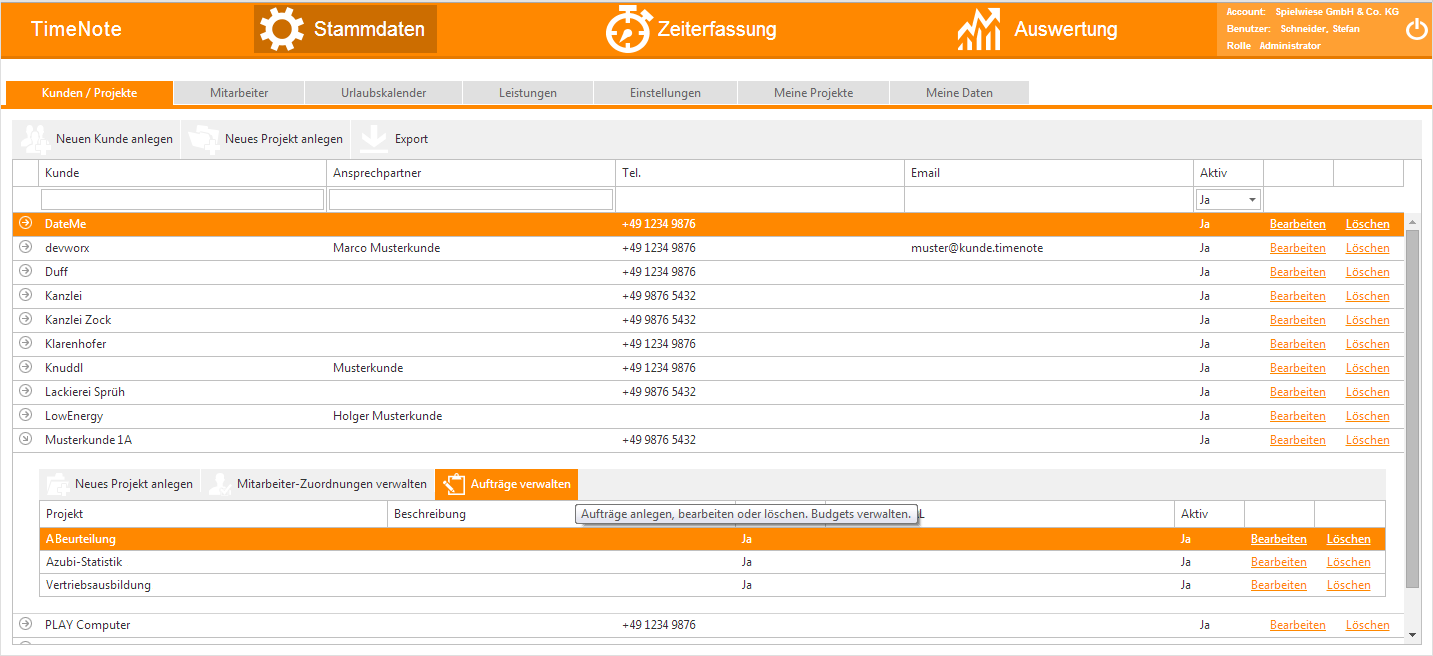The height and width of the screenshot is (656, 1433).
Task: Click the Export download icon
Action: (x=374, y=139)
